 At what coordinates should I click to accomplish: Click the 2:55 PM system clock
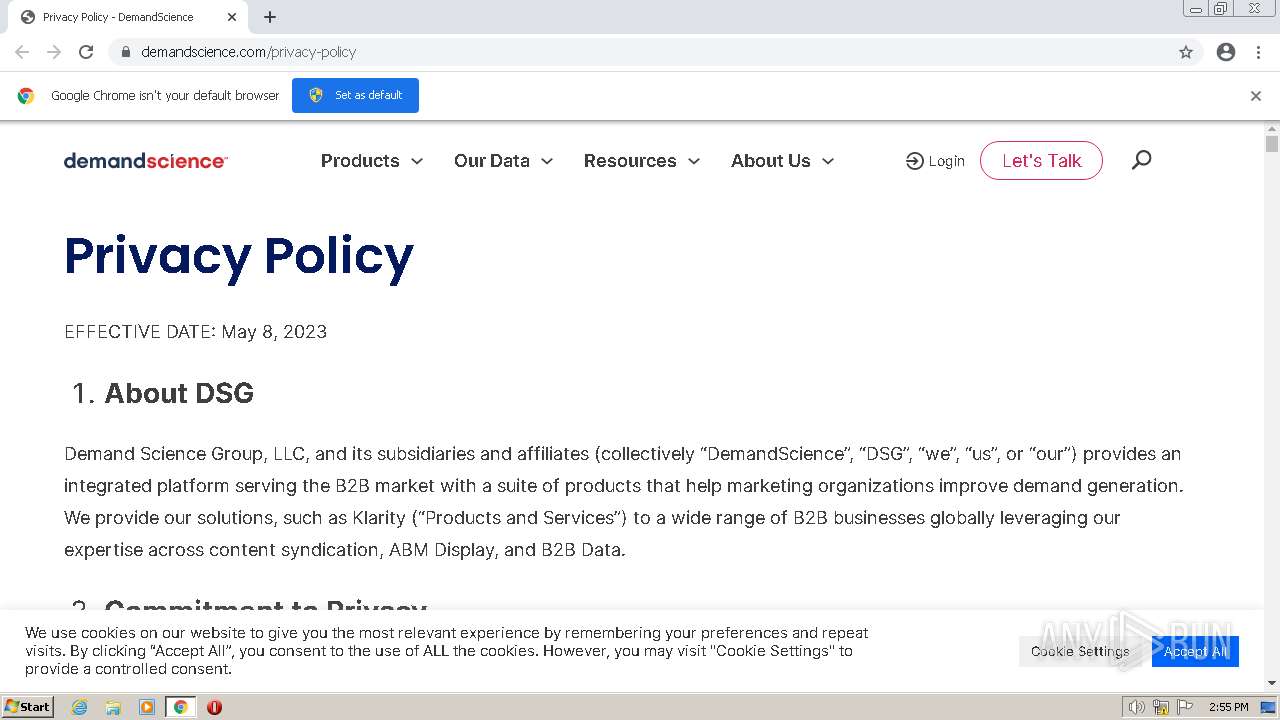coord(1228,707)
